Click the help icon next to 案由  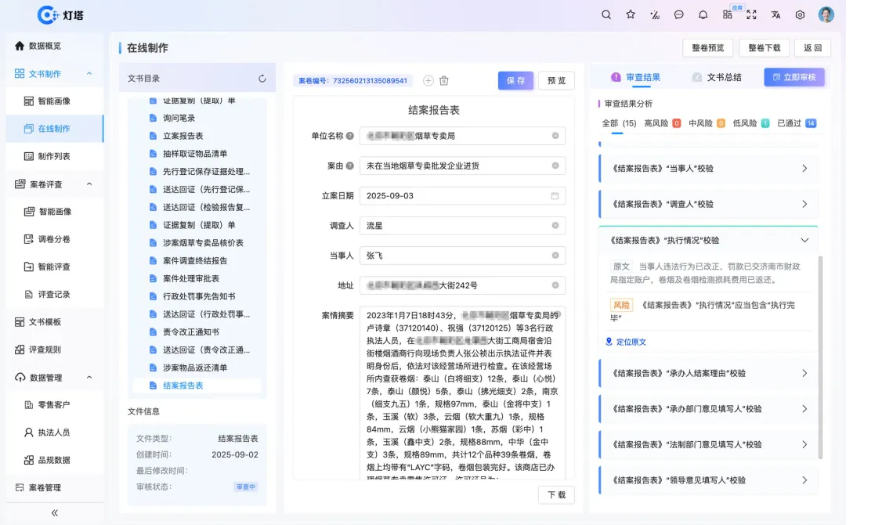click(350, 166)
